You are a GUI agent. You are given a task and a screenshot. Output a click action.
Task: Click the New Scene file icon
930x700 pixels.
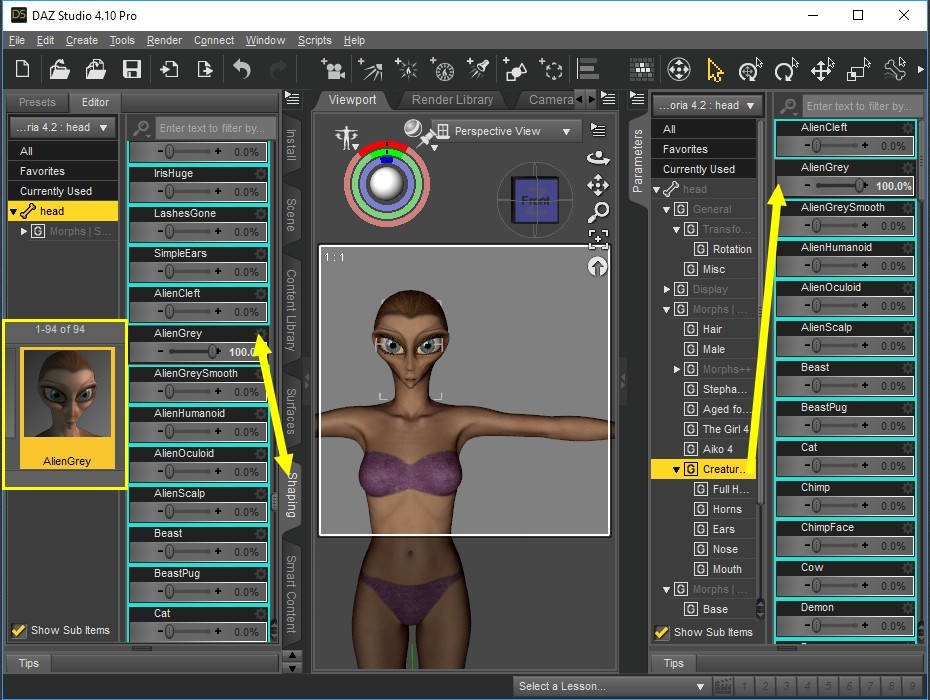click(23, 69)
